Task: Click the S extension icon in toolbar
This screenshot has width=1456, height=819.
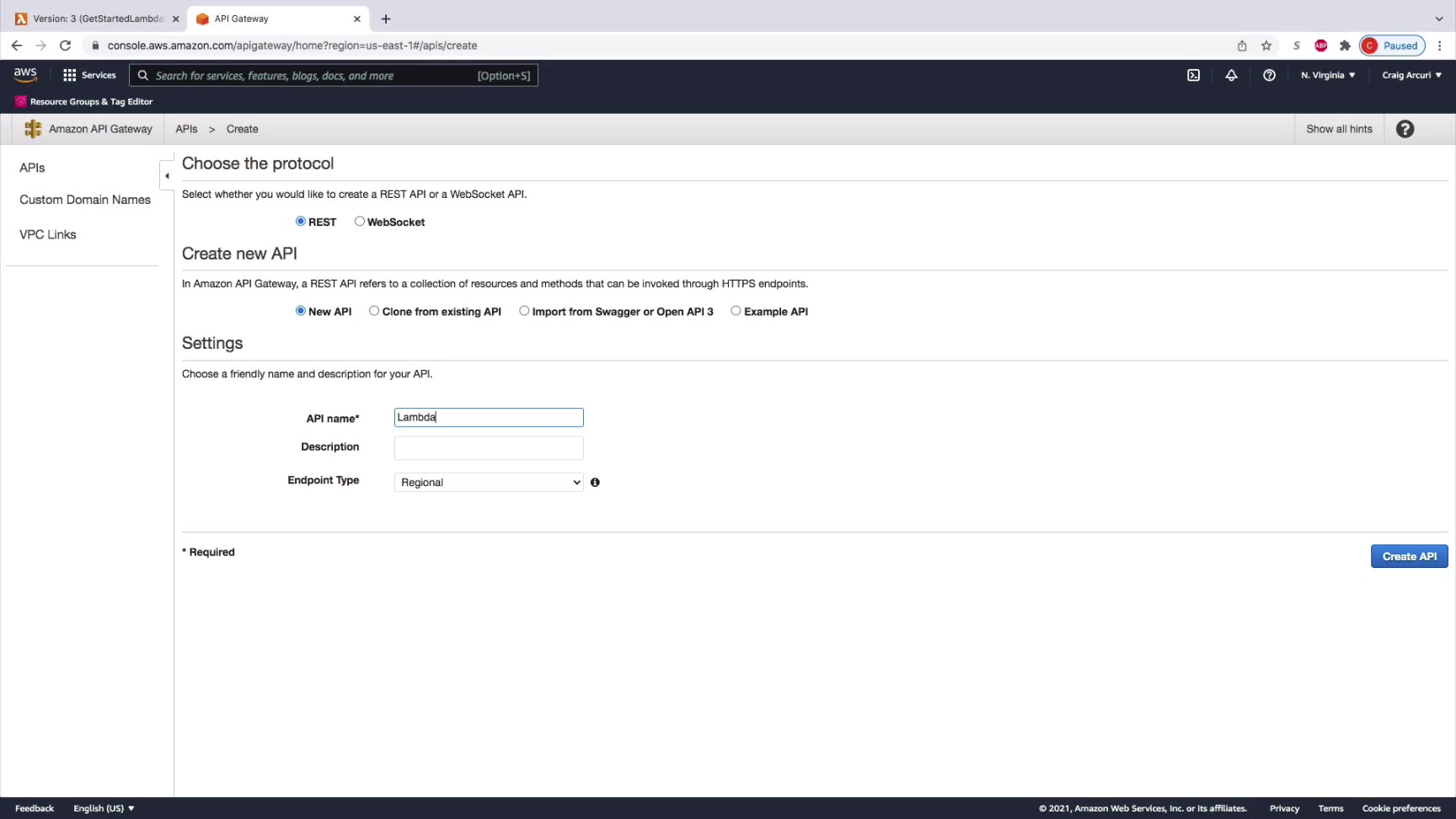Action: 1296,45
